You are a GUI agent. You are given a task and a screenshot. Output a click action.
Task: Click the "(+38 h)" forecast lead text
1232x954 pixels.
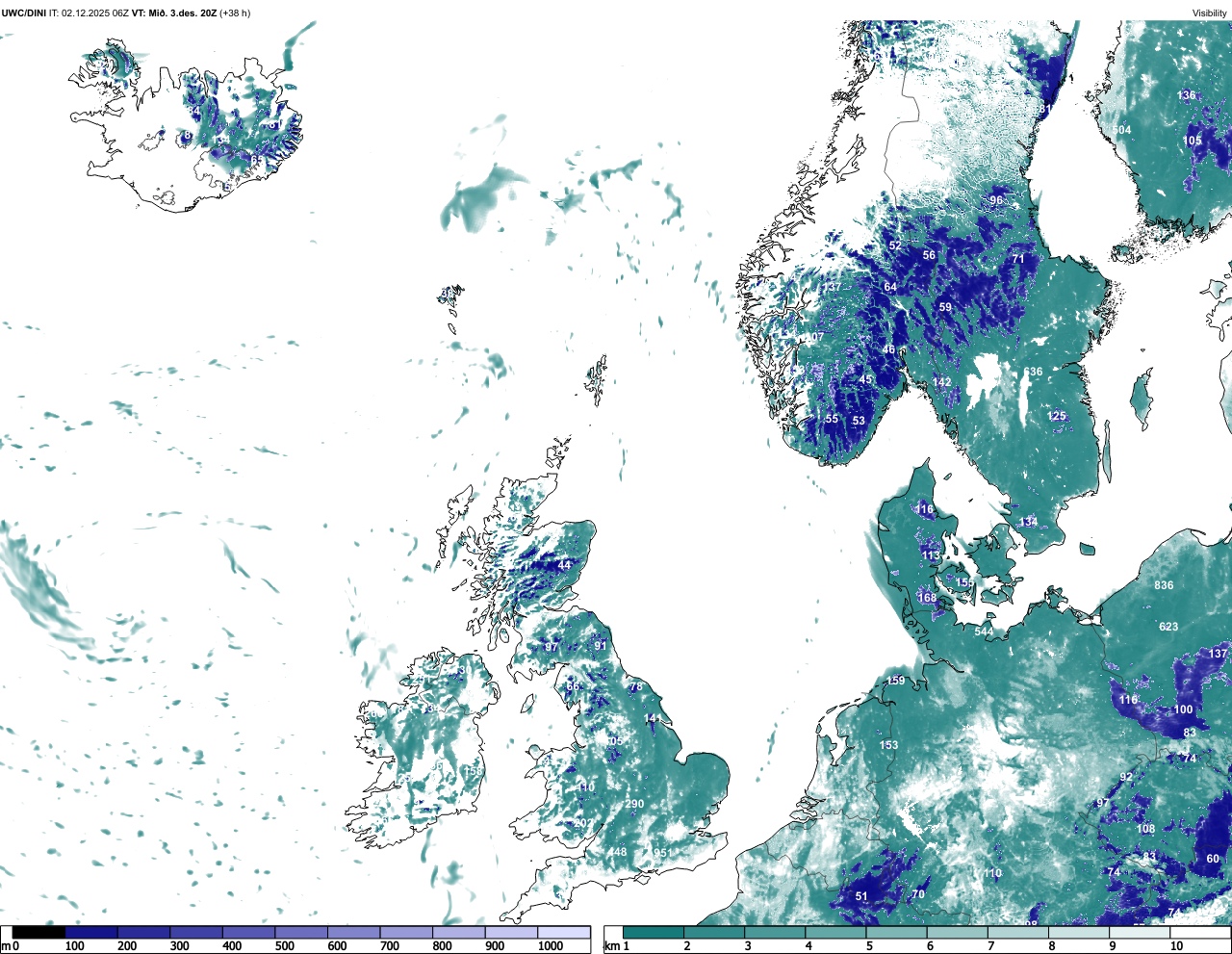pyautogui.click(x=235, y=13)
